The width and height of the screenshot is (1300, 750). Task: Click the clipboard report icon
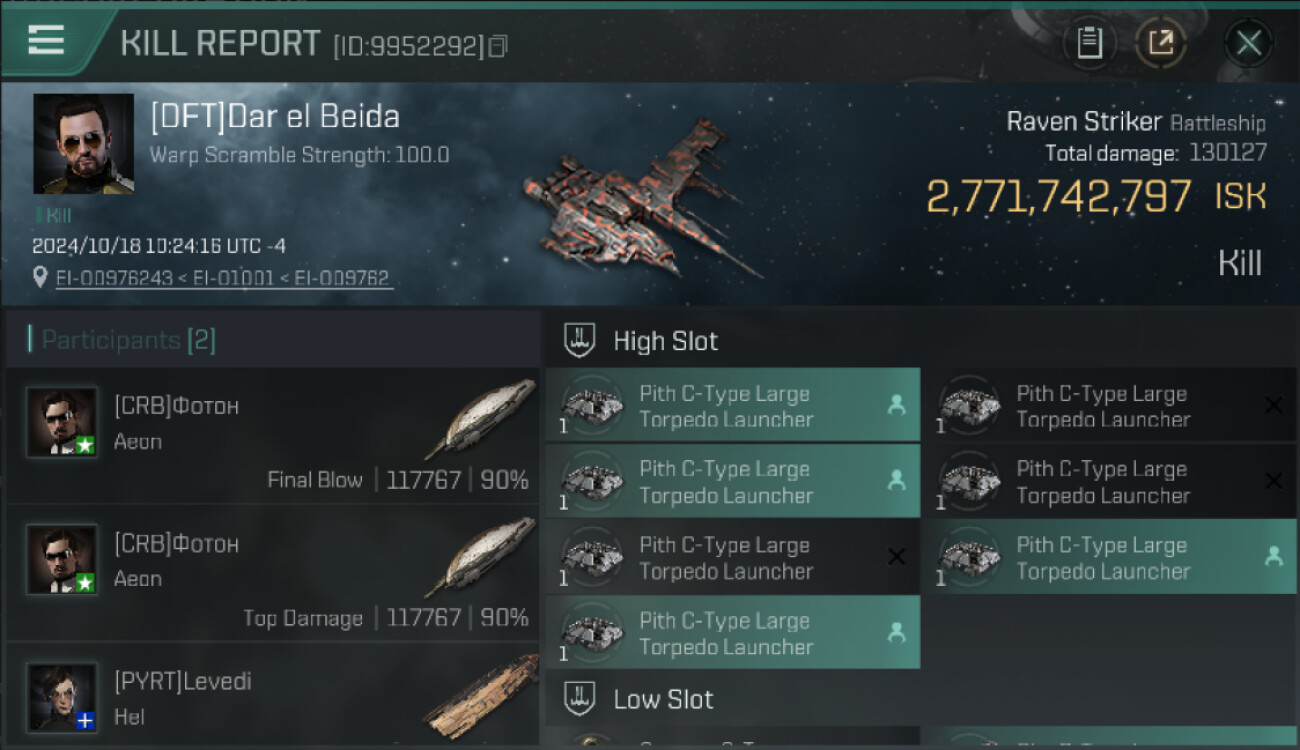pyautogui.click(x=1089, y=43)
